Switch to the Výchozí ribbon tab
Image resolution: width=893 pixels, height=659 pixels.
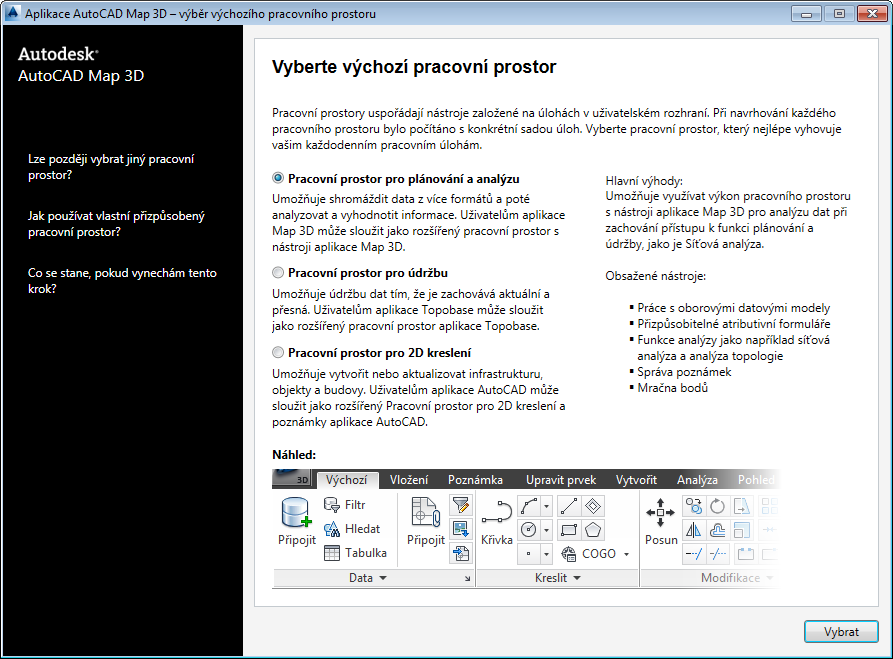tap(346, 480)
